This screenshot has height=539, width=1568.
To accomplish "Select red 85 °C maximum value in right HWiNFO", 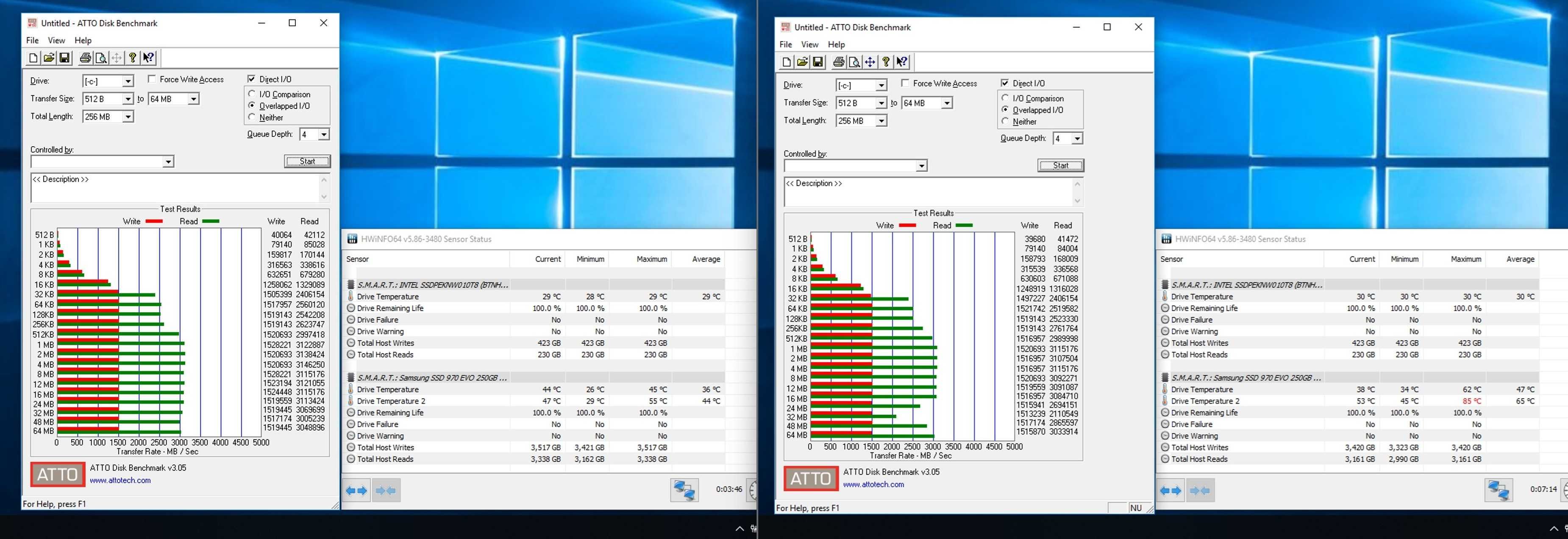I will point(1471,401).
